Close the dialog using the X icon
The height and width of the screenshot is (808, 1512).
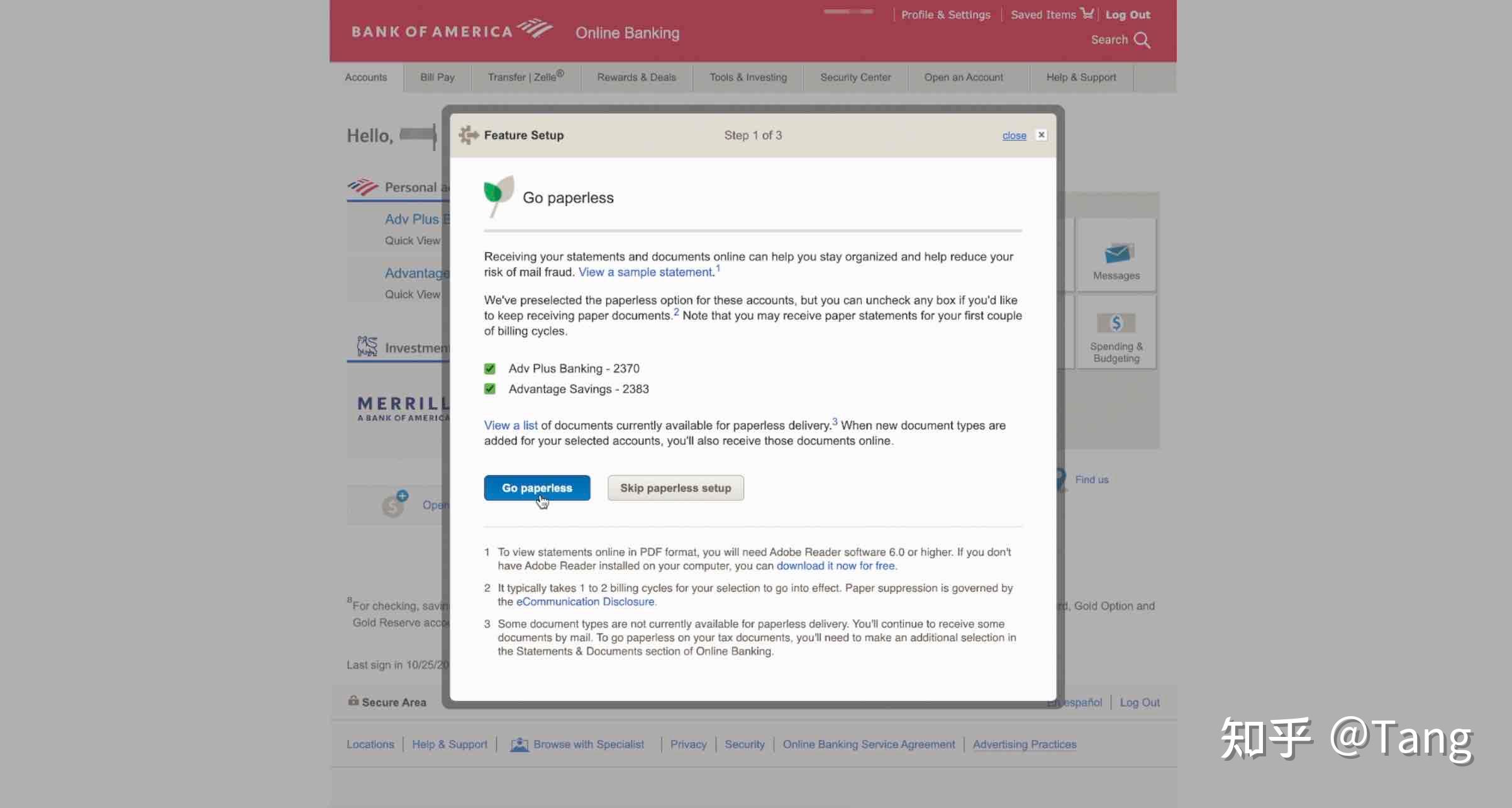pyautogui.click(x=1042, y=135)
